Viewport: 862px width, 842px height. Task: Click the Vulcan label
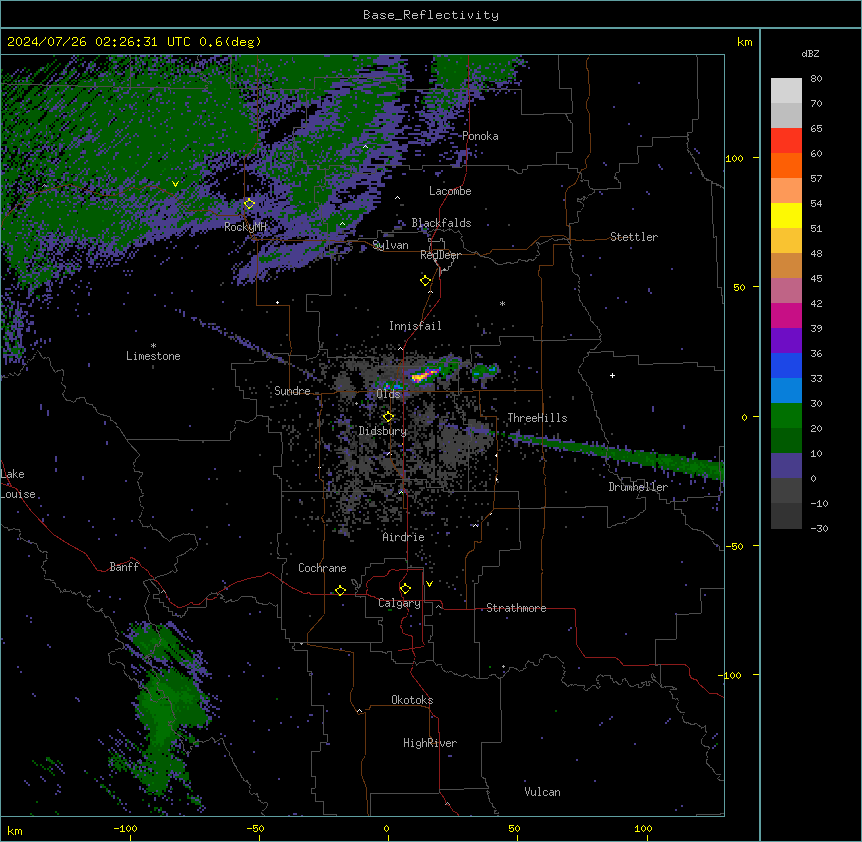pyautogui.click(x=542, y=792)
